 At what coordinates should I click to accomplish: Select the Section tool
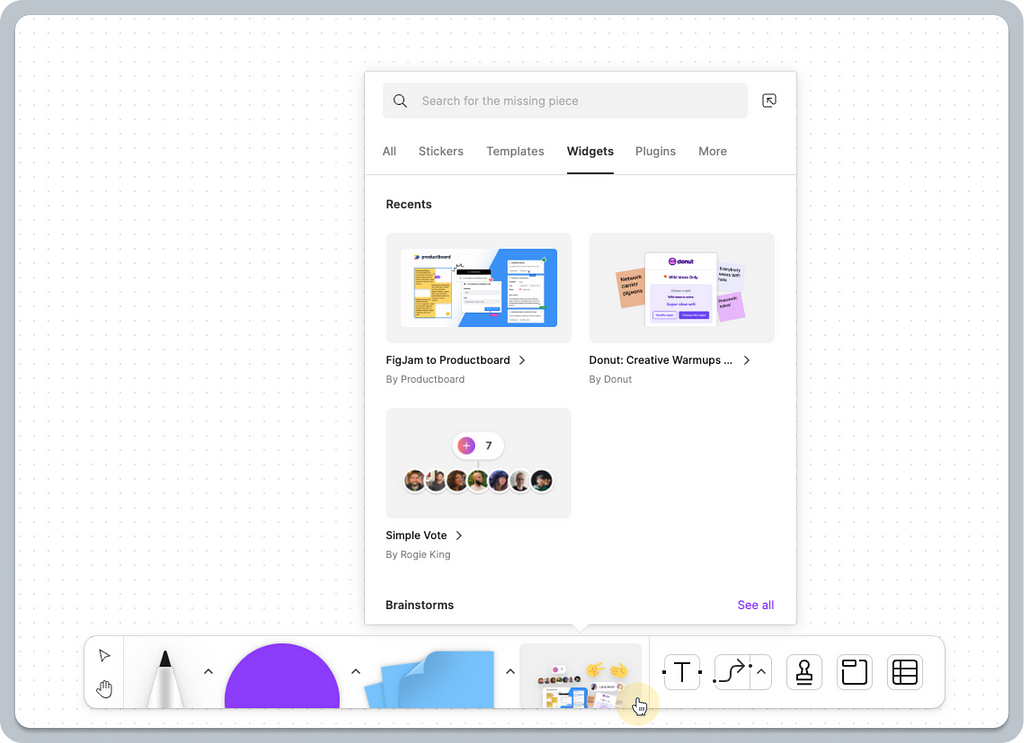coord(854,672)
